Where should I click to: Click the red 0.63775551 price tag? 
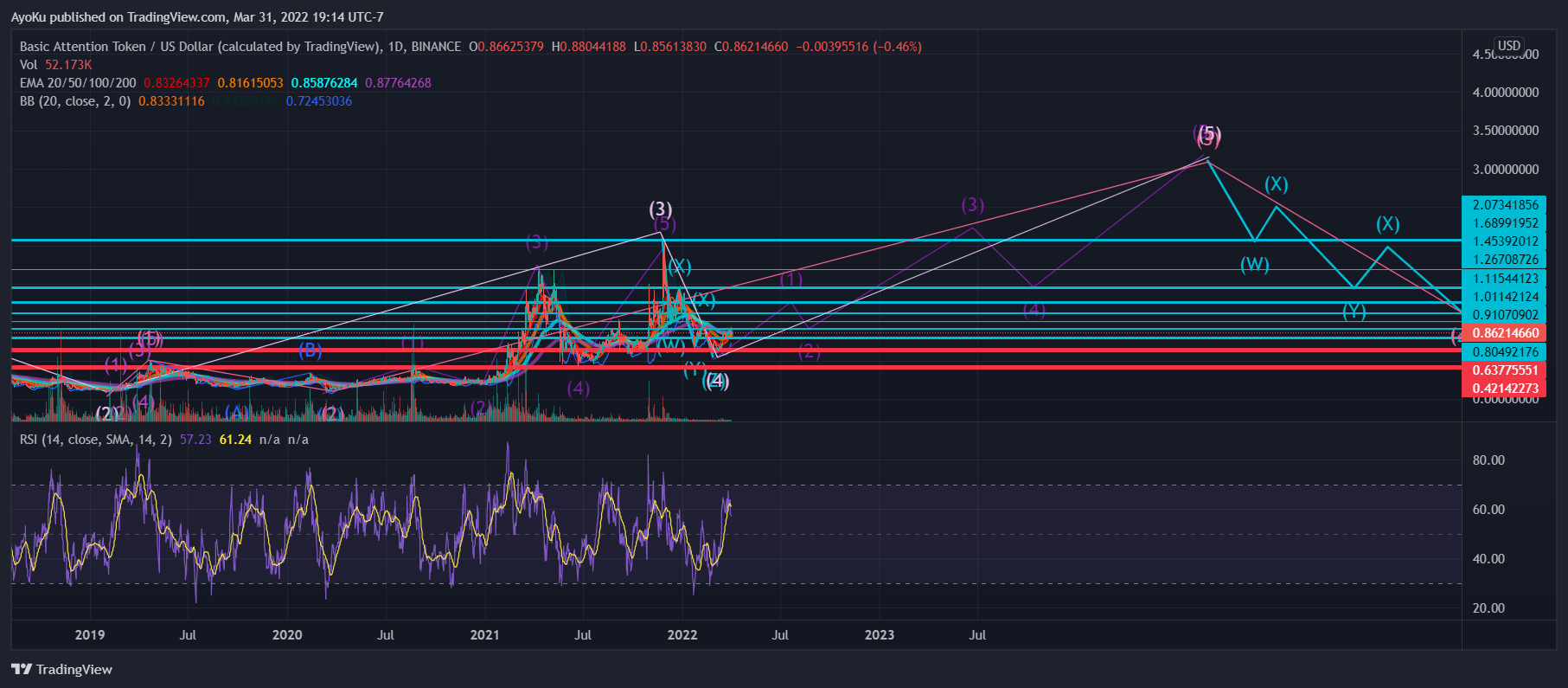(x=1505, y=370)
